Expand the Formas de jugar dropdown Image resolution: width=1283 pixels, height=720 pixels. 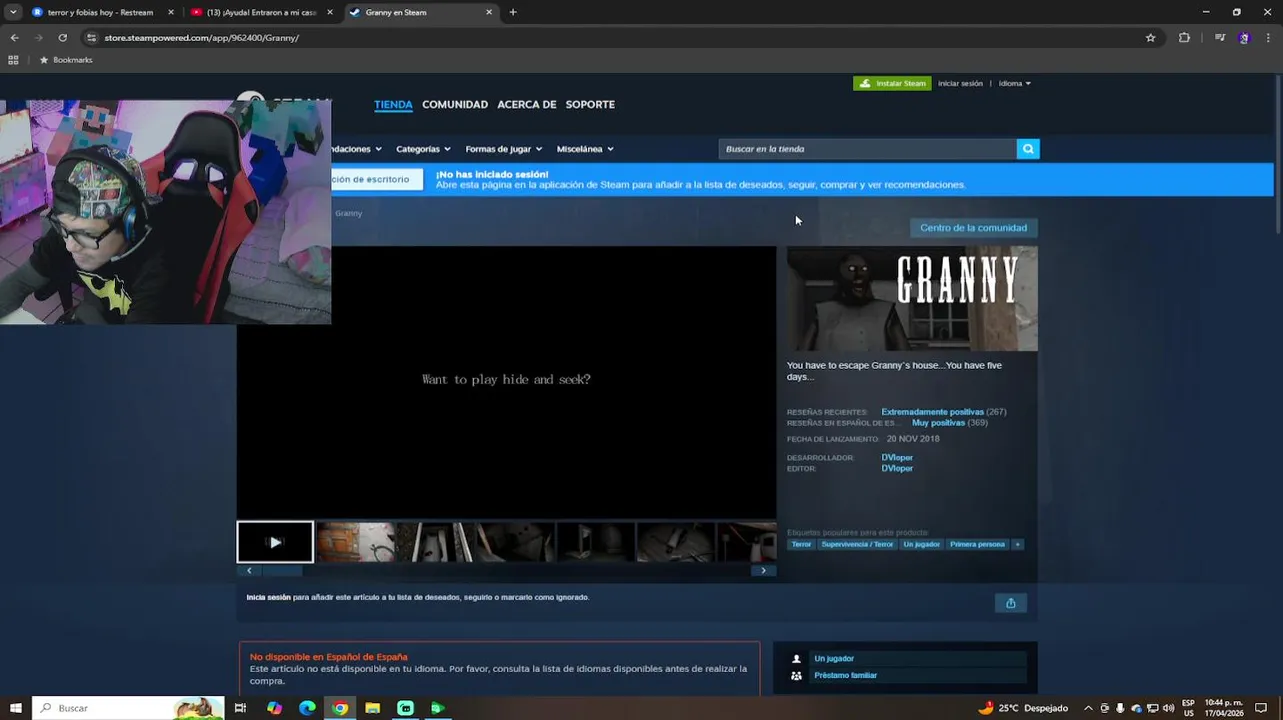(x=503, y=149)
